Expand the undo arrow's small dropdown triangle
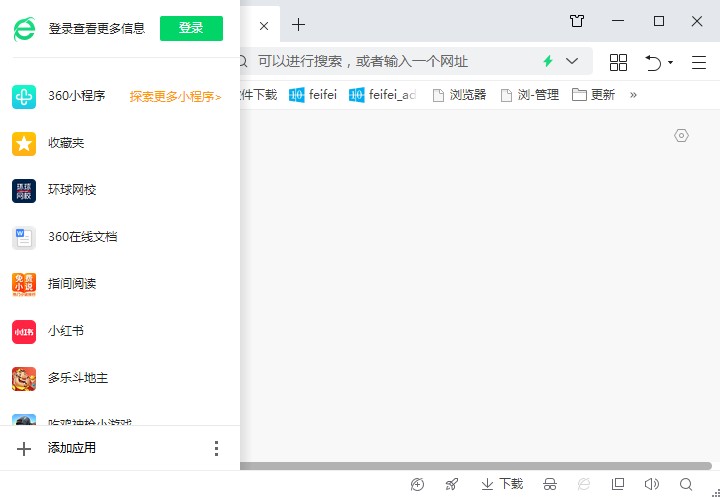 [x=670, y=62]
